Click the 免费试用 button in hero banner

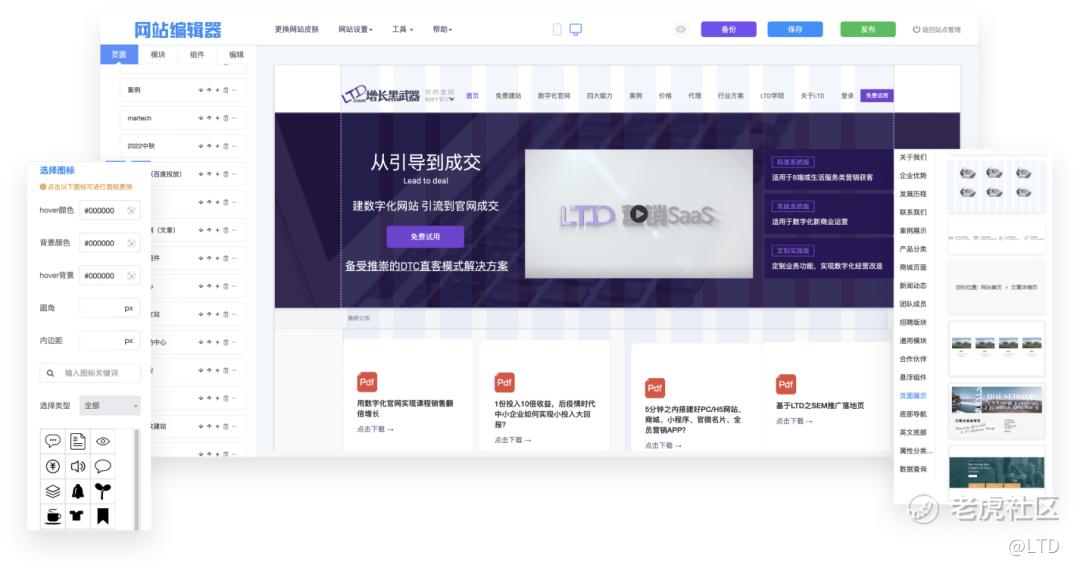pyautogui.click(x=425, y=236)
